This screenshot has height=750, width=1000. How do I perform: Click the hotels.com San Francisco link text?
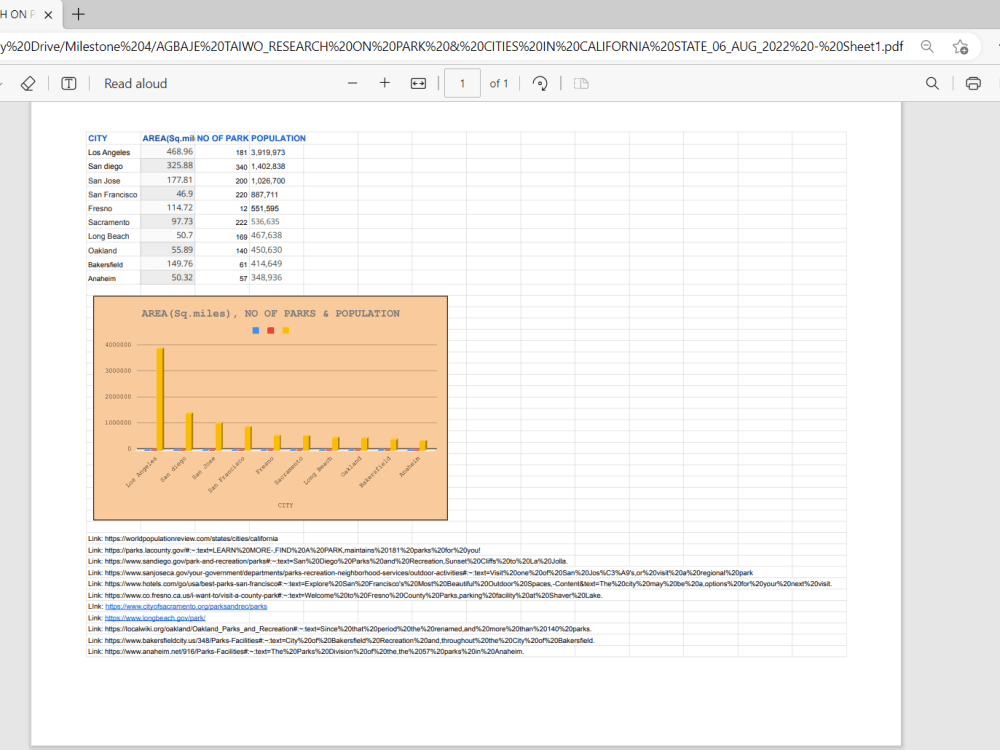point(468,584)
